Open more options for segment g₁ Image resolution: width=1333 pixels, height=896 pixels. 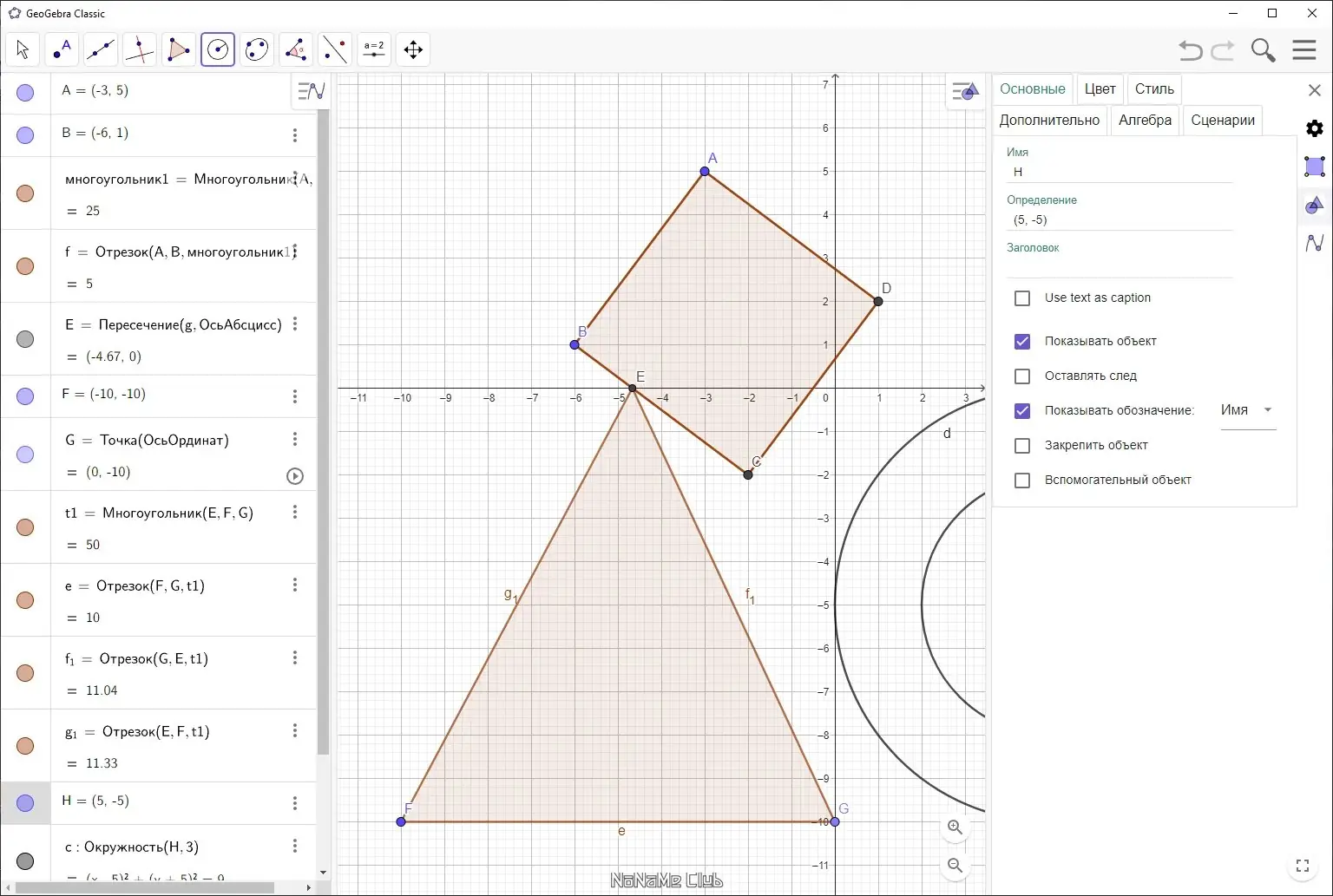coord(295,730)
